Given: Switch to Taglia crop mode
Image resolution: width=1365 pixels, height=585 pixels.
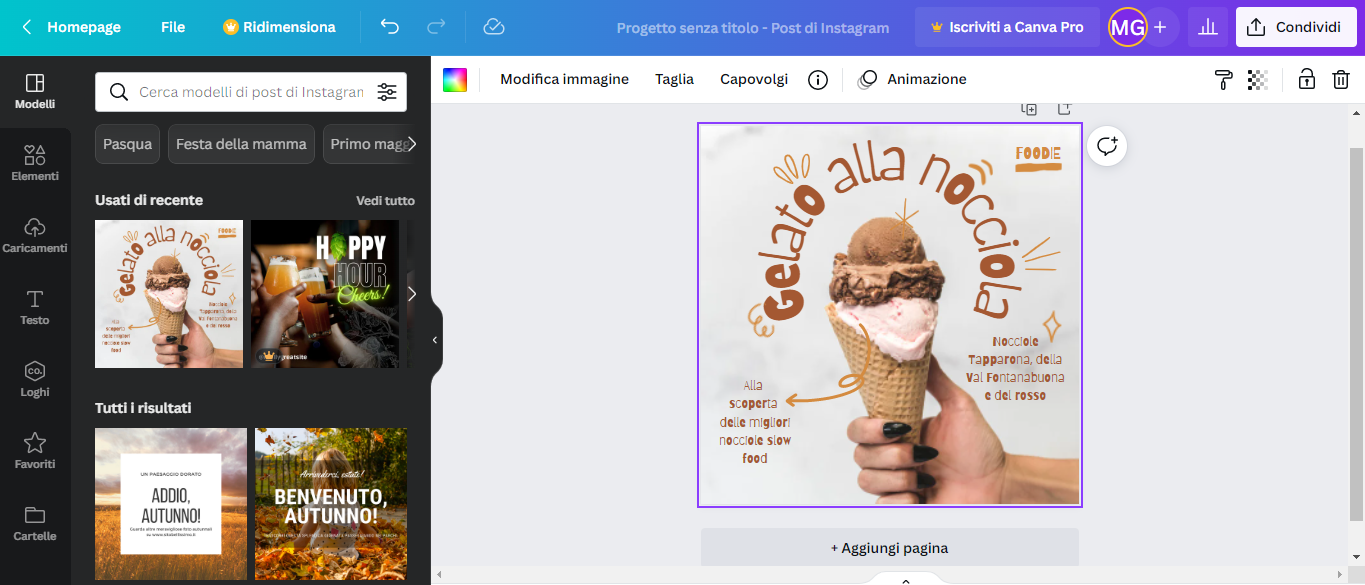Looking at the screenshot, I should (x=674, y=79).
